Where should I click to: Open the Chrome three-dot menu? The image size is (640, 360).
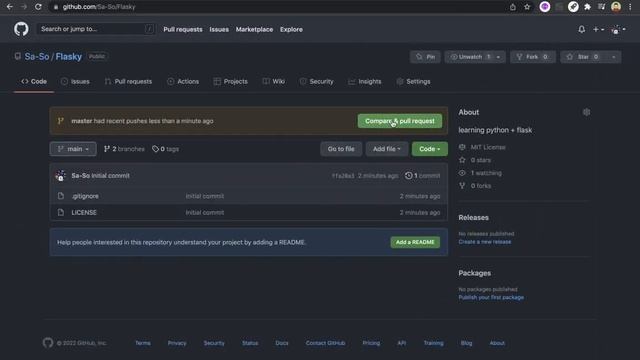point(630,7)
